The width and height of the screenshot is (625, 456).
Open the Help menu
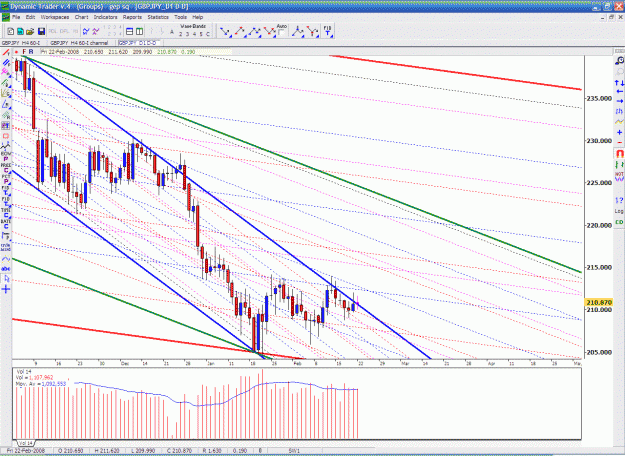pyautogui.click(x=198, y=17)
